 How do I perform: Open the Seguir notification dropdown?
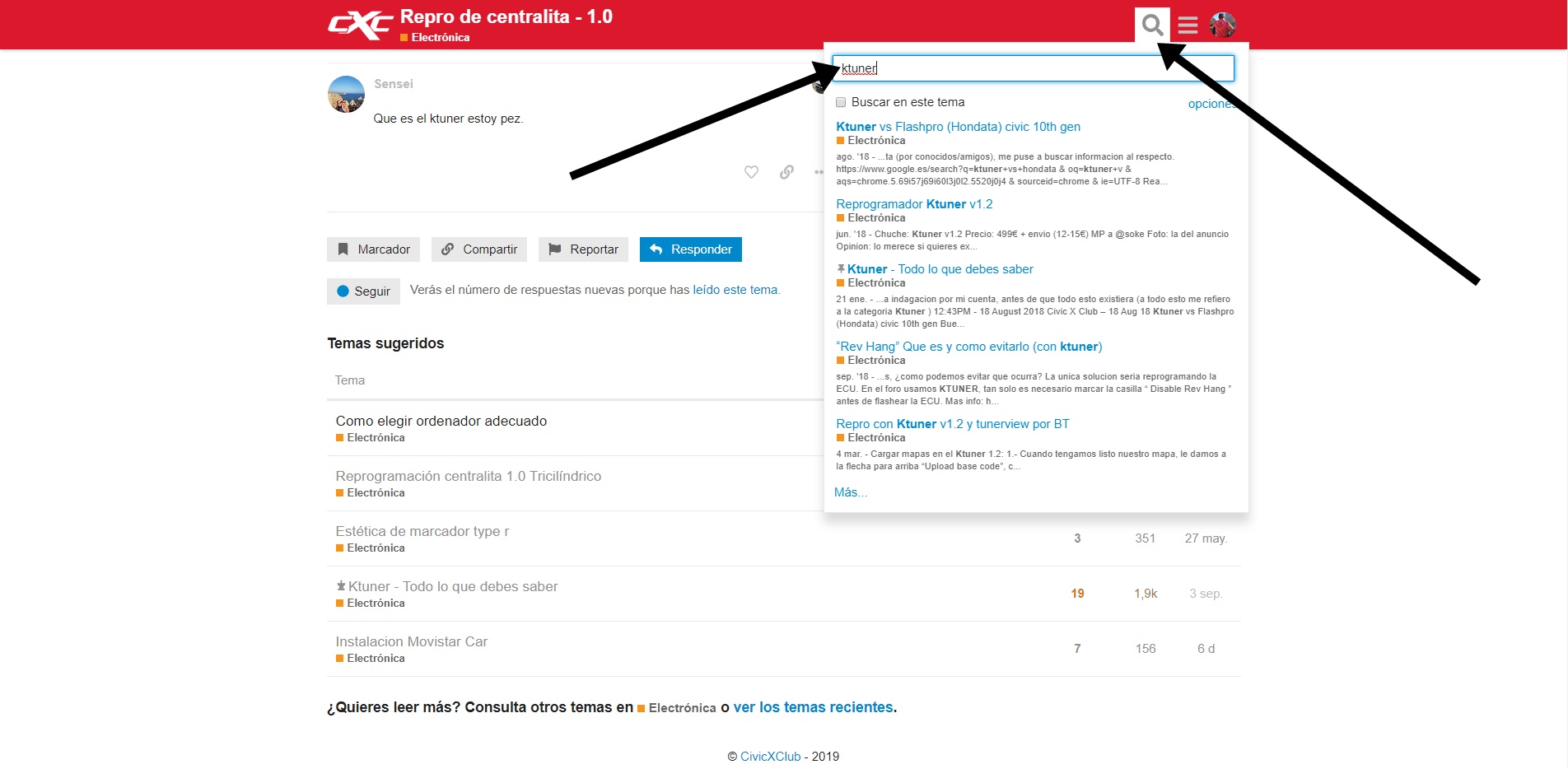click(x=363, y=291)
